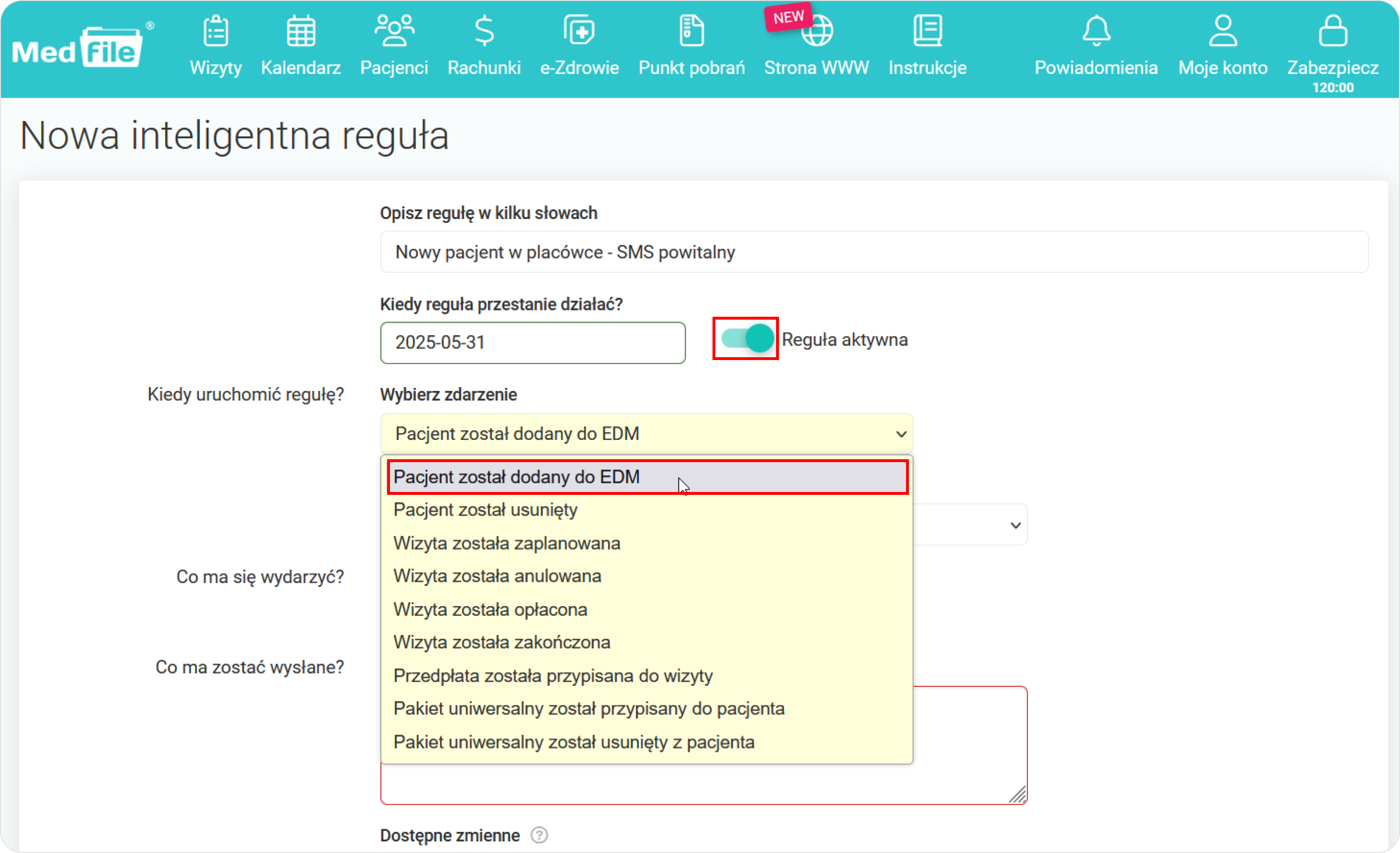Click the Kalendarz menu label
This screenshot has width=1400, height=853.
click(x=300, y=67)
